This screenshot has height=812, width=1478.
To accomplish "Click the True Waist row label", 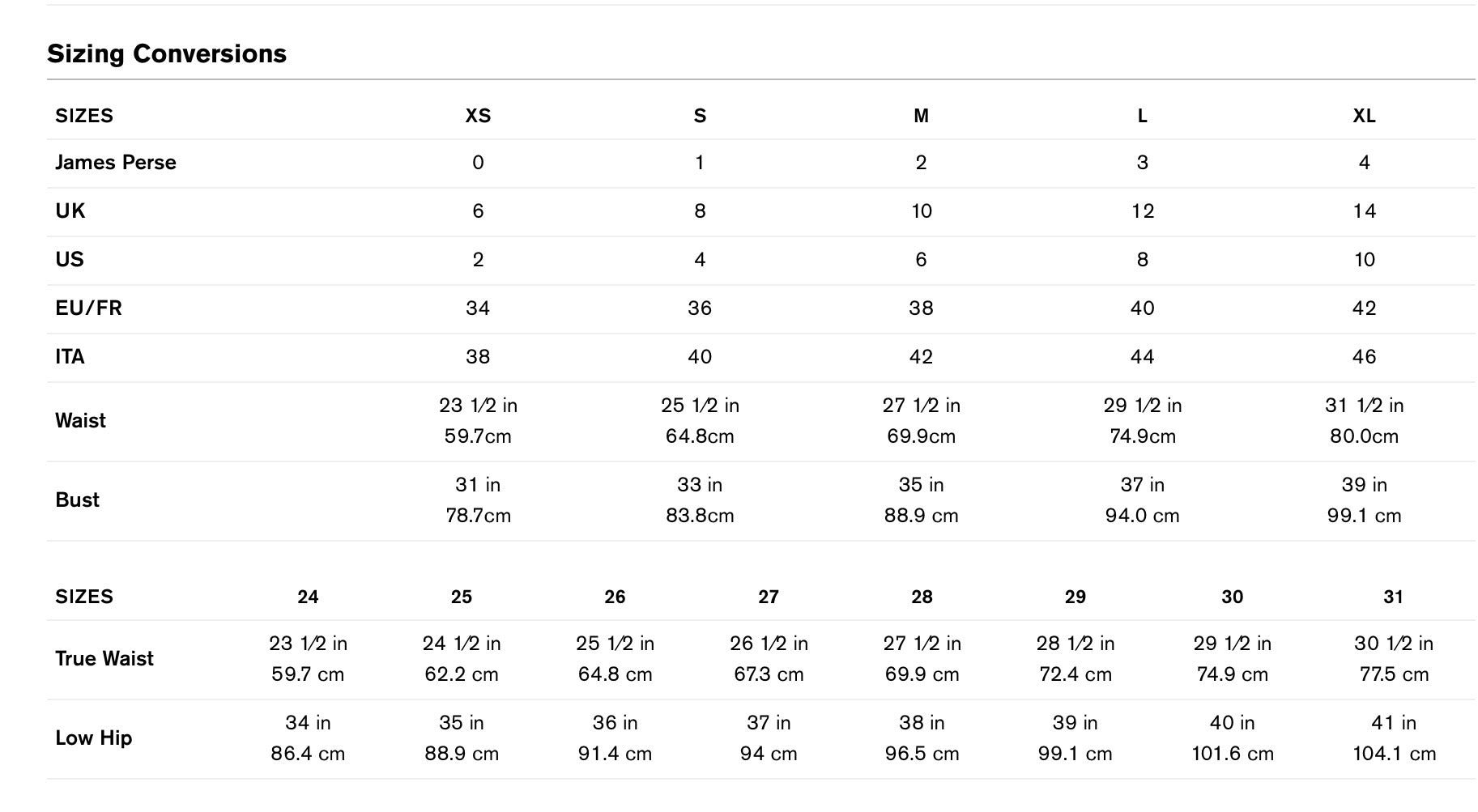I will [x=104, y=659].
